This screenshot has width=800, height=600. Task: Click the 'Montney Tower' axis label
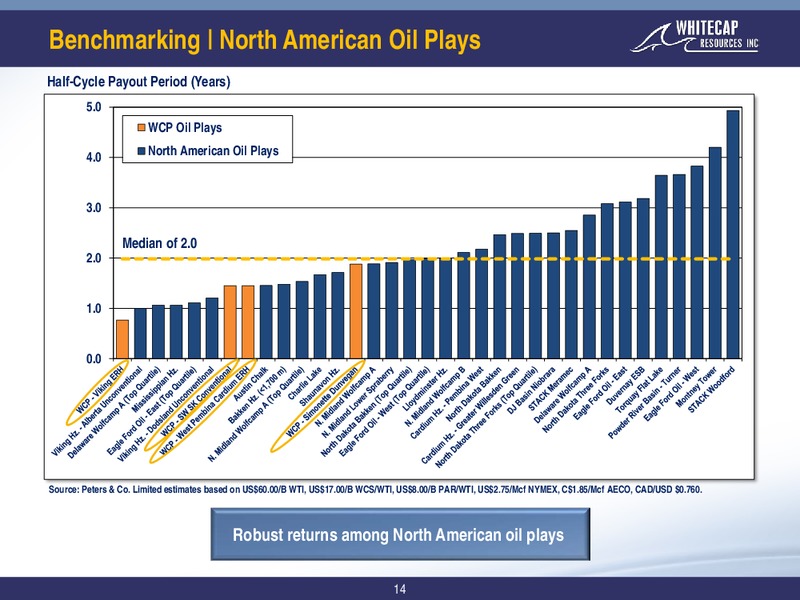(x=696, y=387)
